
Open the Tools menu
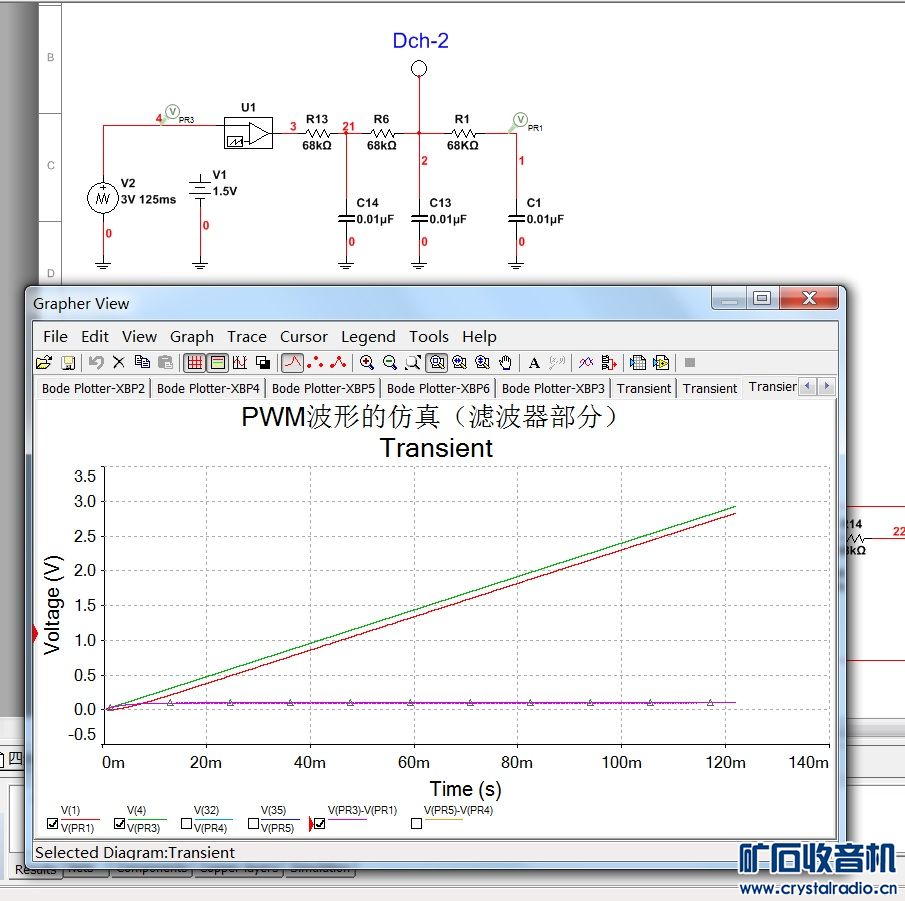pyautogui.click(x=429, y=337)
